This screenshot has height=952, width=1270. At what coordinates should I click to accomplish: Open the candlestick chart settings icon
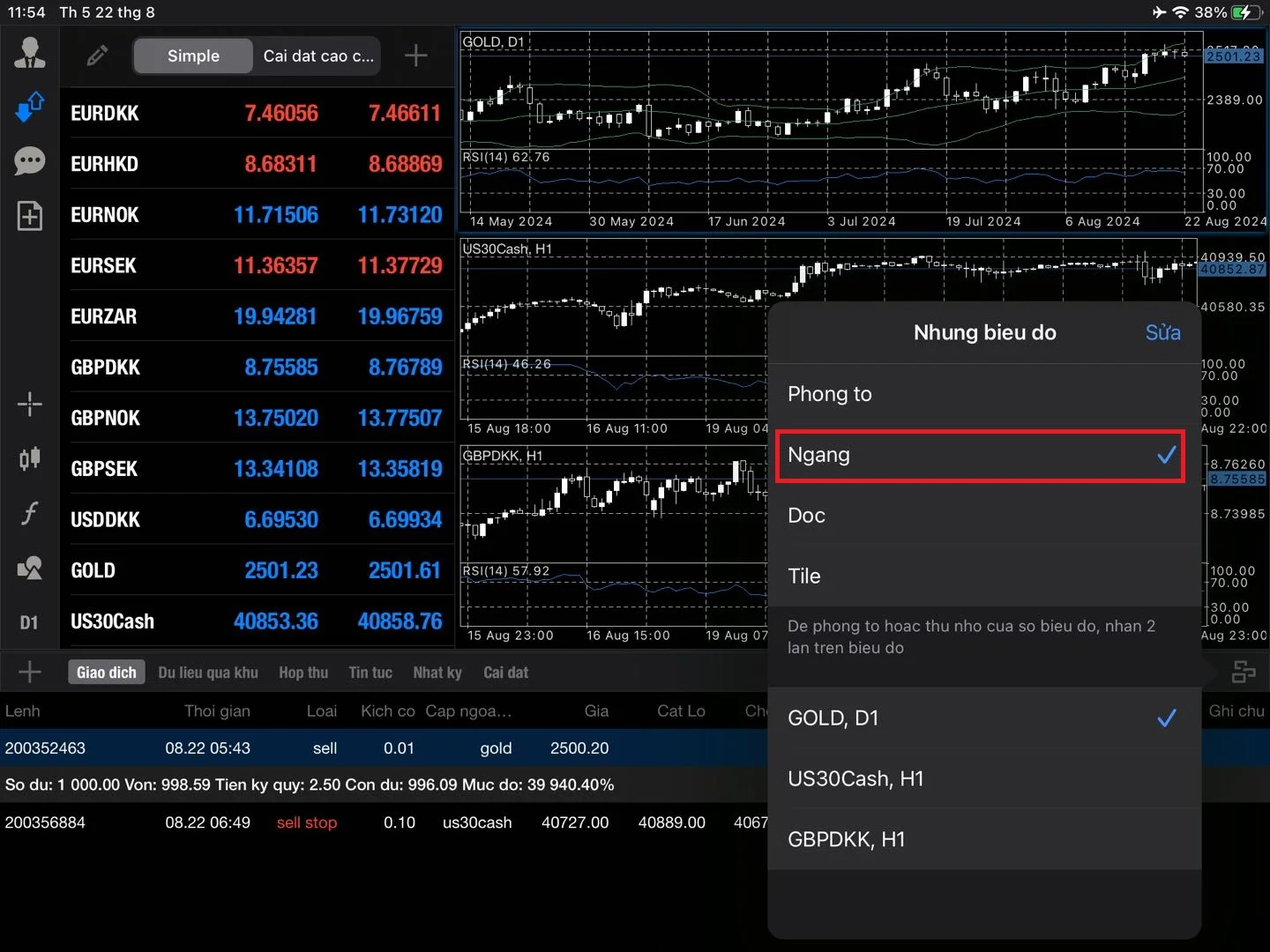click(x=30, y=458)
